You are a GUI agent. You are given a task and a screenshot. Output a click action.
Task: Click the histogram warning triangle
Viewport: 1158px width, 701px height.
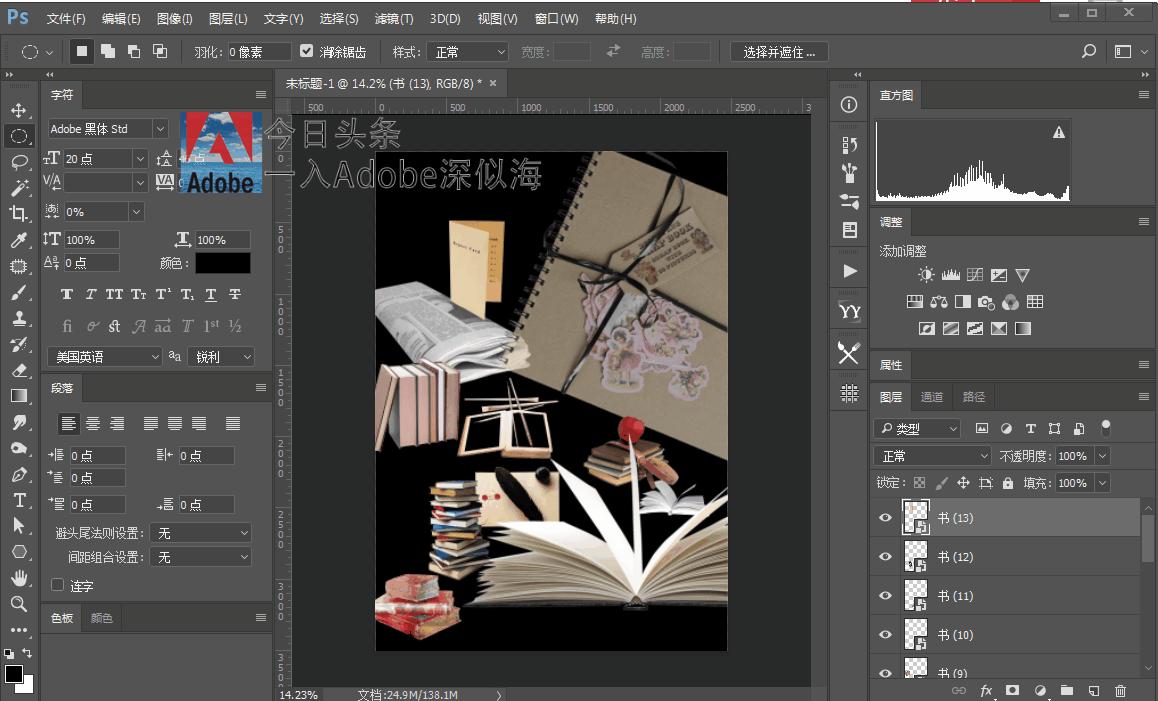coord(1058,131)
